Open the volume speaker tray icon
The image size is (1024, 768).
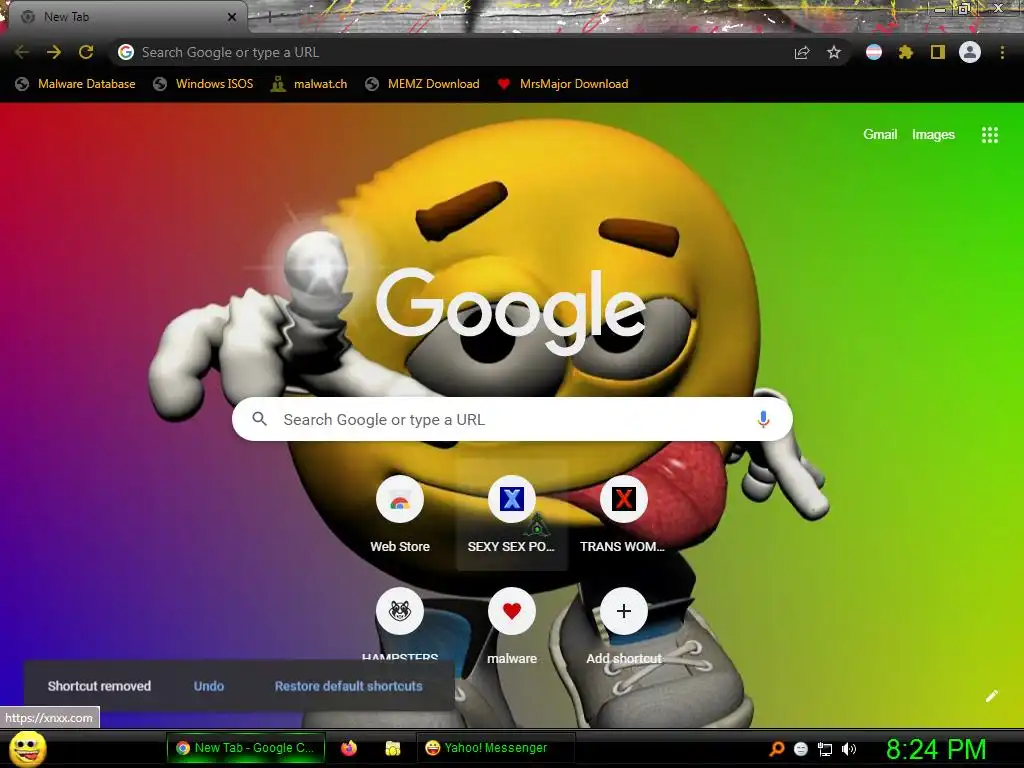pyautogui.click(x=849, y=749)
